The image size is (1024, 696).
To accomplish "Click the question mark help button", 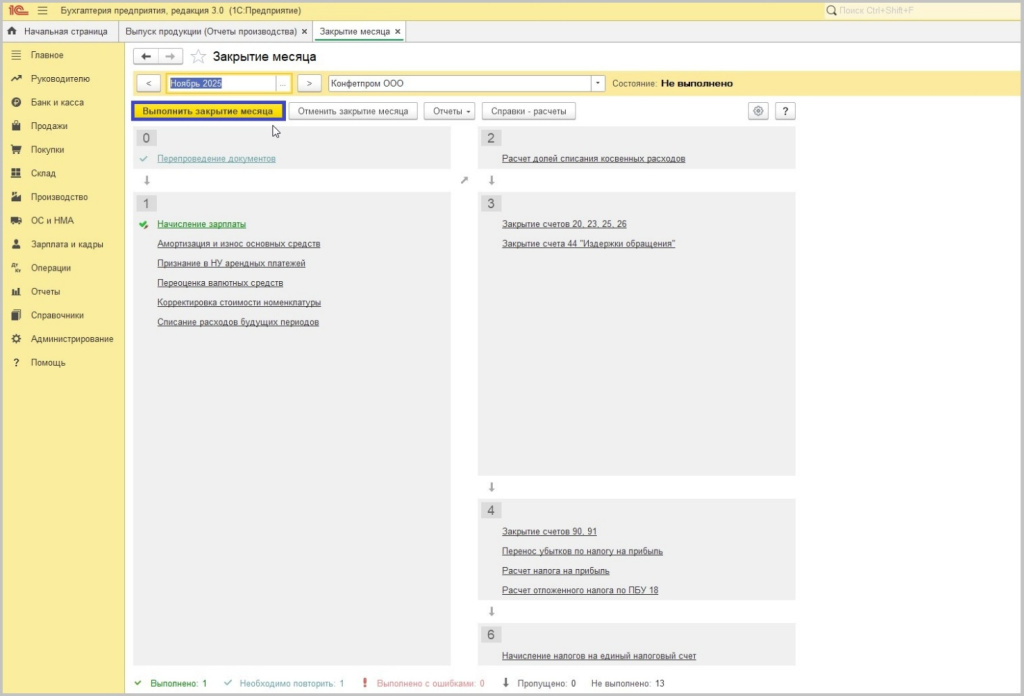I will pos(785,111).
